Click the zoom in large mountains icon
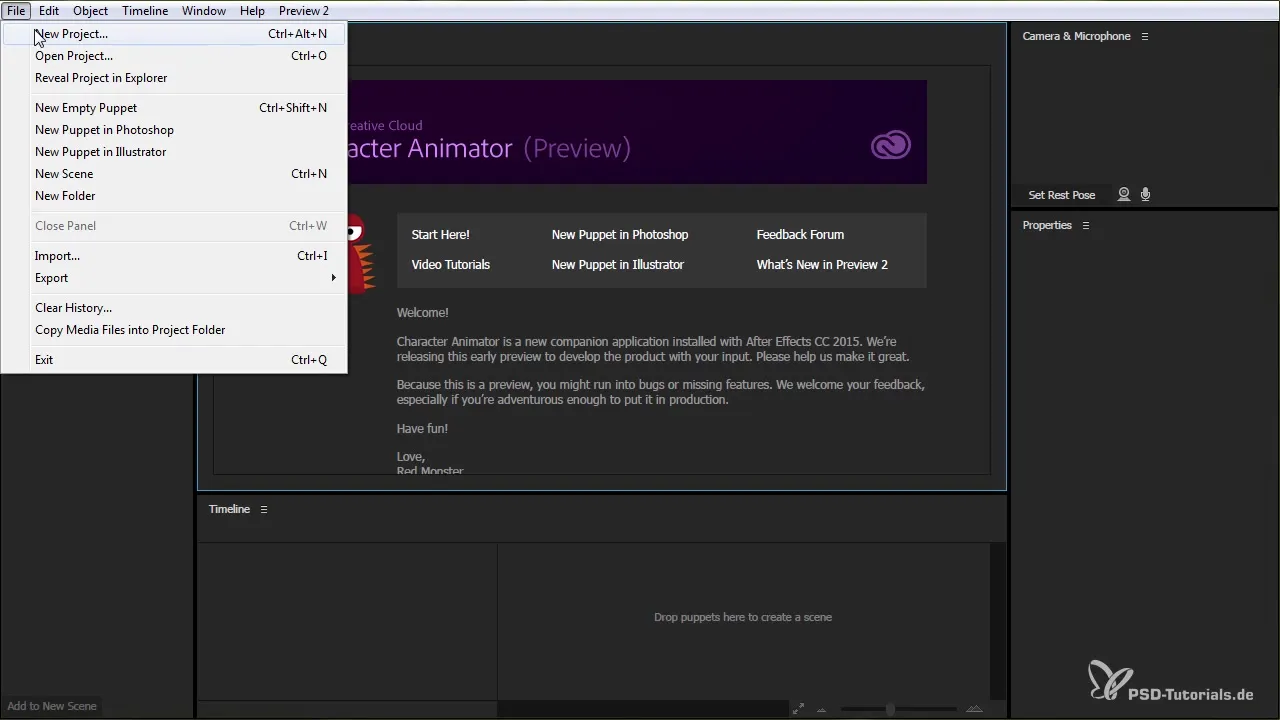Viewport: 1280px width, 720px height. (x=974, y=709)
